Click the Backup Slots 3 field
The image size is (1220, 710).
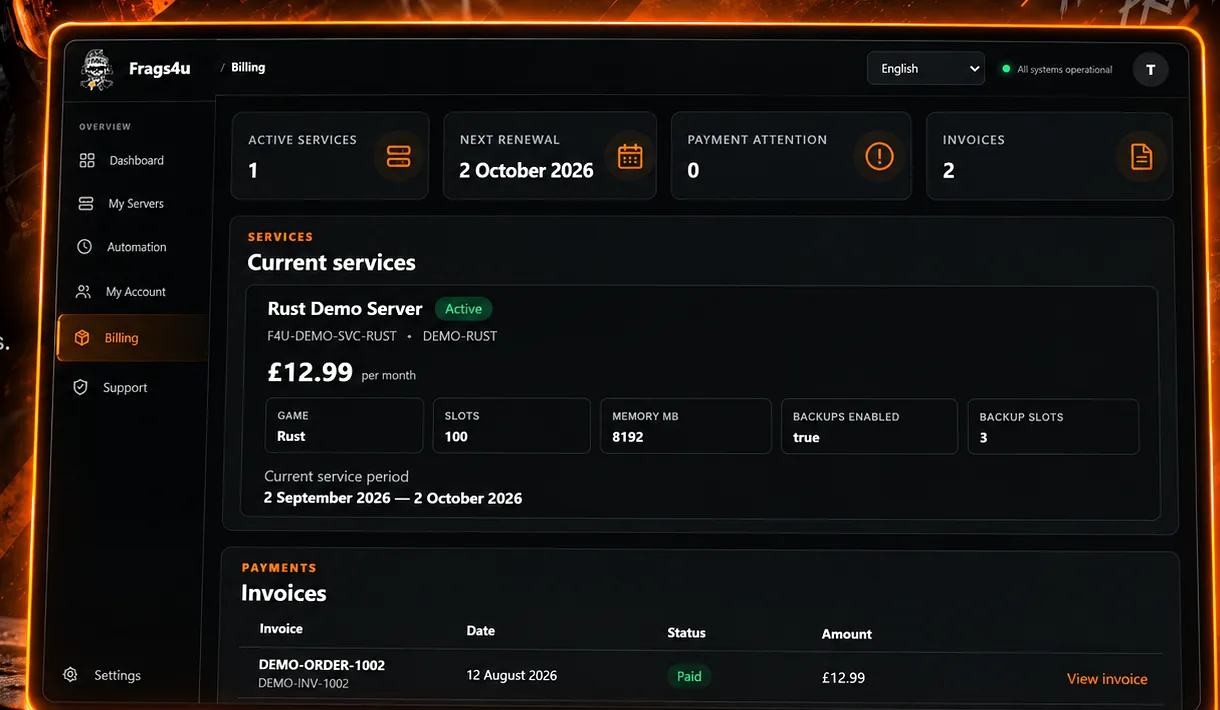1053,426
